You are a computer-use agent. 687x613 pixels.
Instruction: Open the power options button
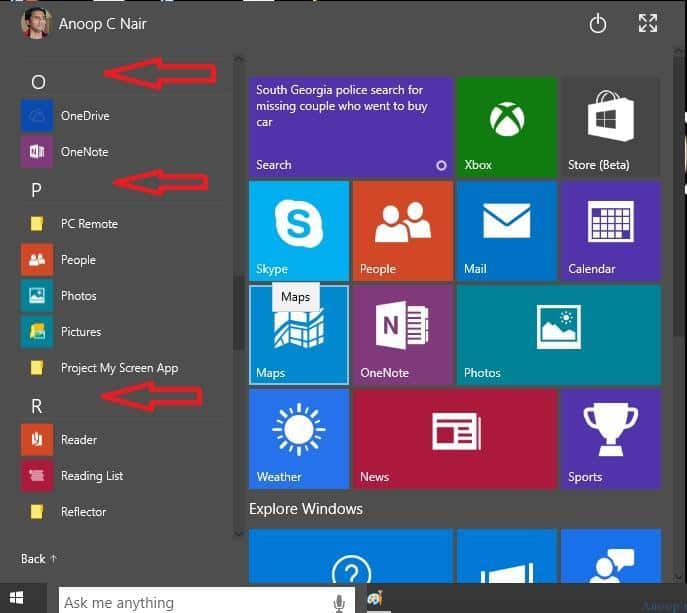[x=598, y=23]
